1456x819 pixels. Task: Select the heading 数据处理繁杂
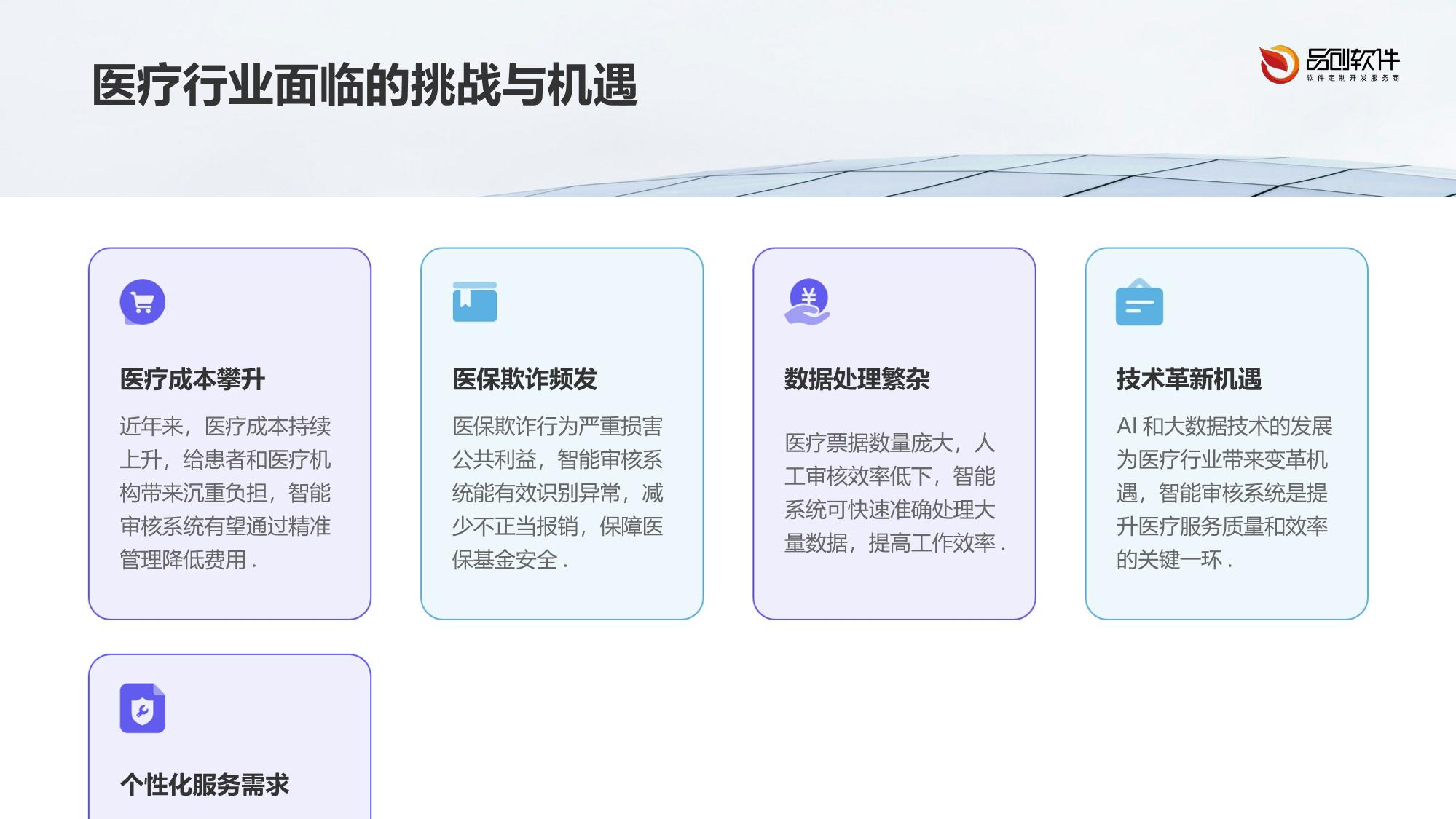click(x=857, y=379)
